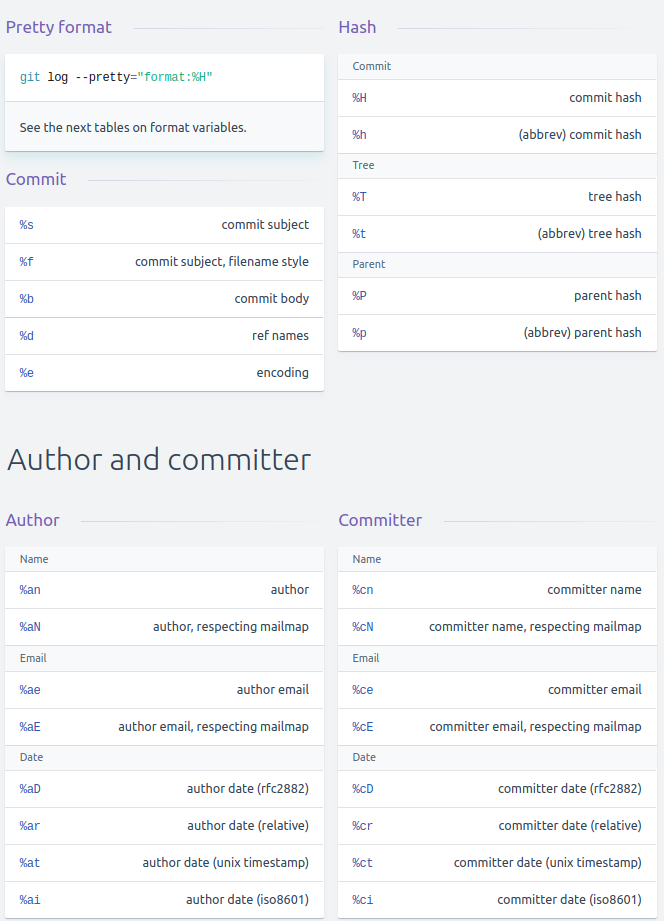Click the Pretty format section heading
Viewport: 664px width, 921px height.
coord(59,27)
